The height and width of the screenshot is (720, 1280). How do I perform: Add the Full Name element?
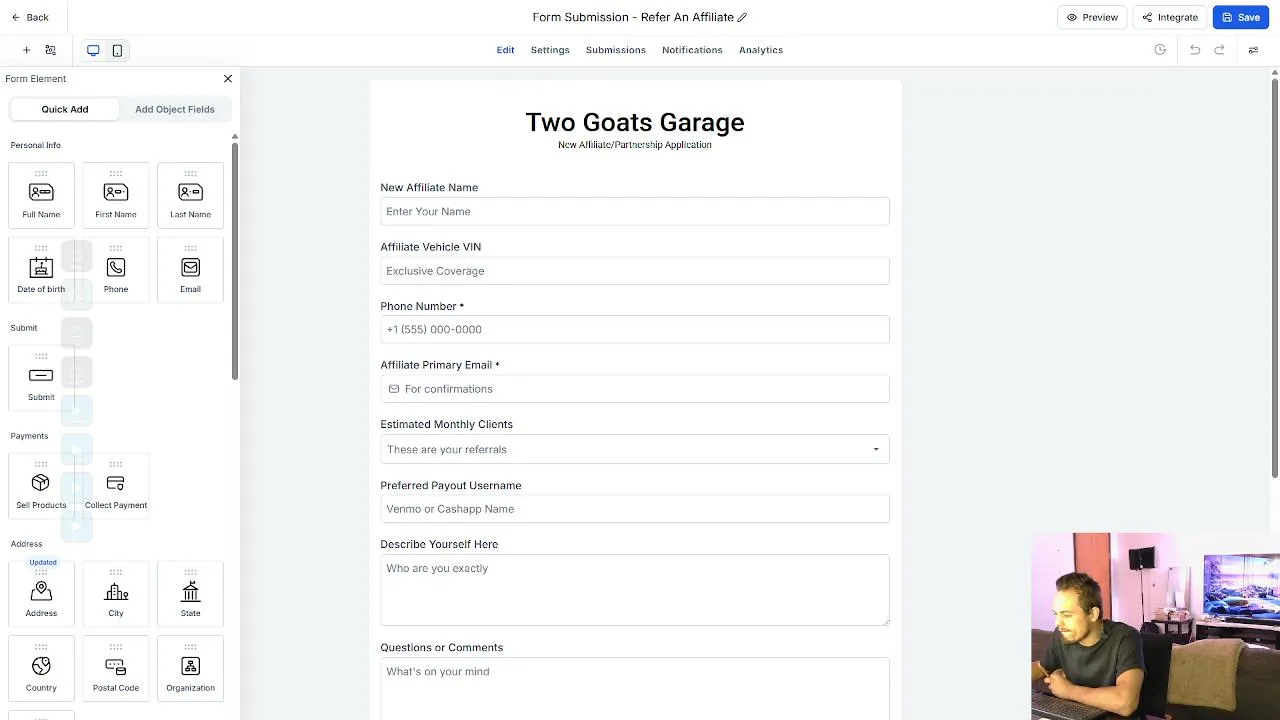[41, 195]
